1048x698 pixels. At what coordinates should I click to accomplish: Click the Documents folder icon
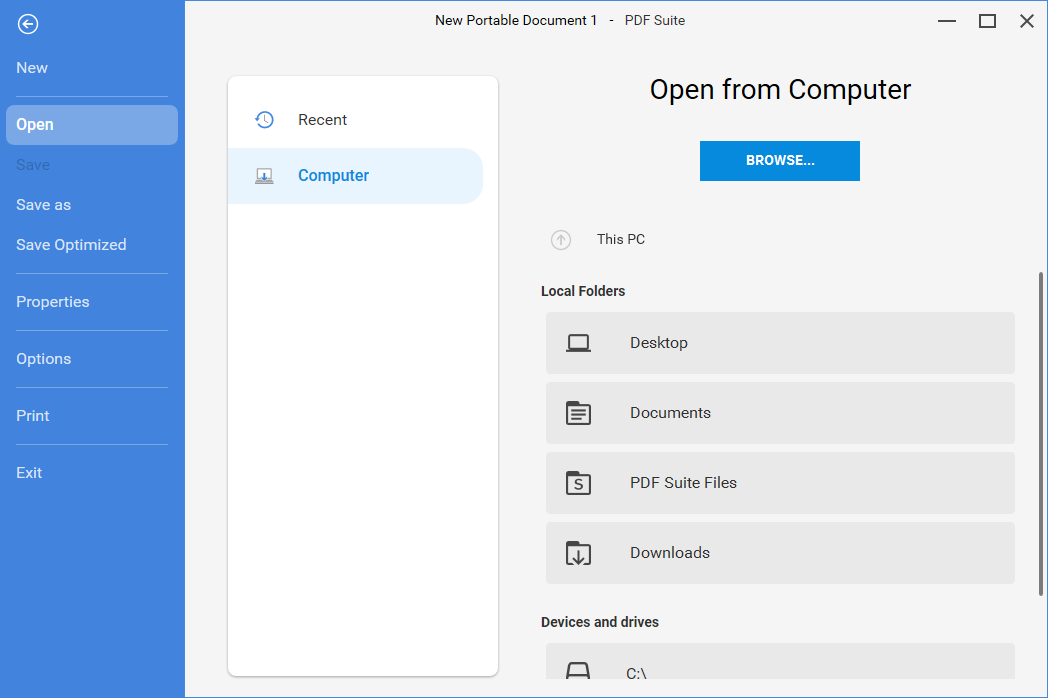point(578,413)
